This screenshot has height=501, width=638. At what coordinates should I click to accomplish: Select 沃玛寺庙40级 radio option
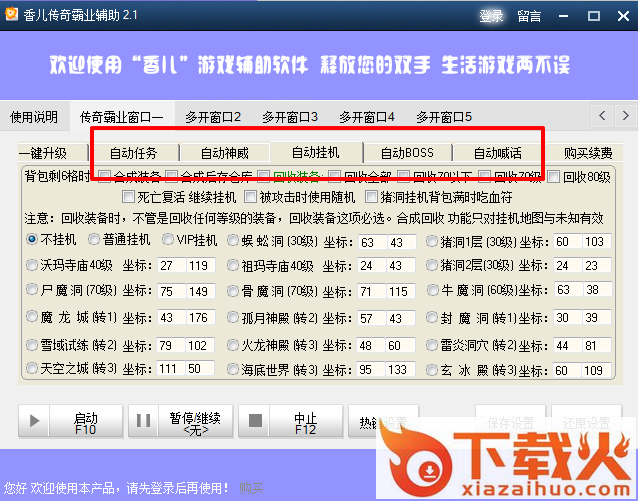[x=32, y=265]
